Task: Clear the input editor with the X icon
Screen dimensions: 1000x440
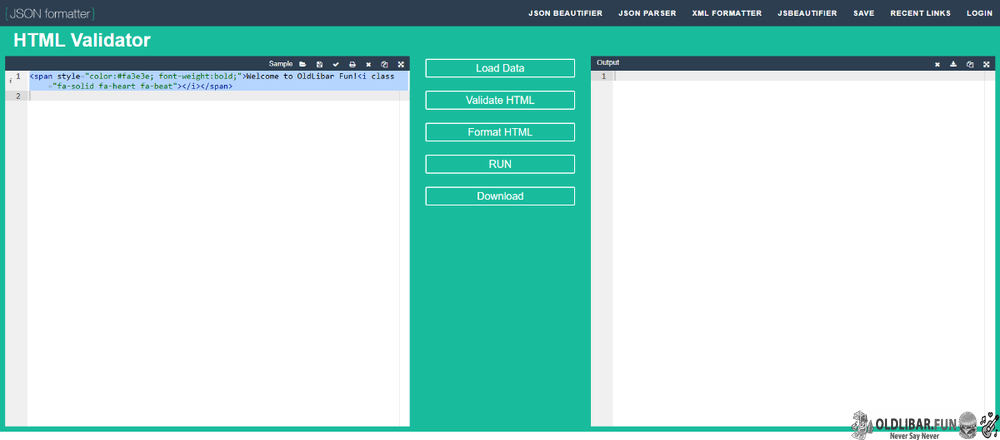Action: click(368, 64)
